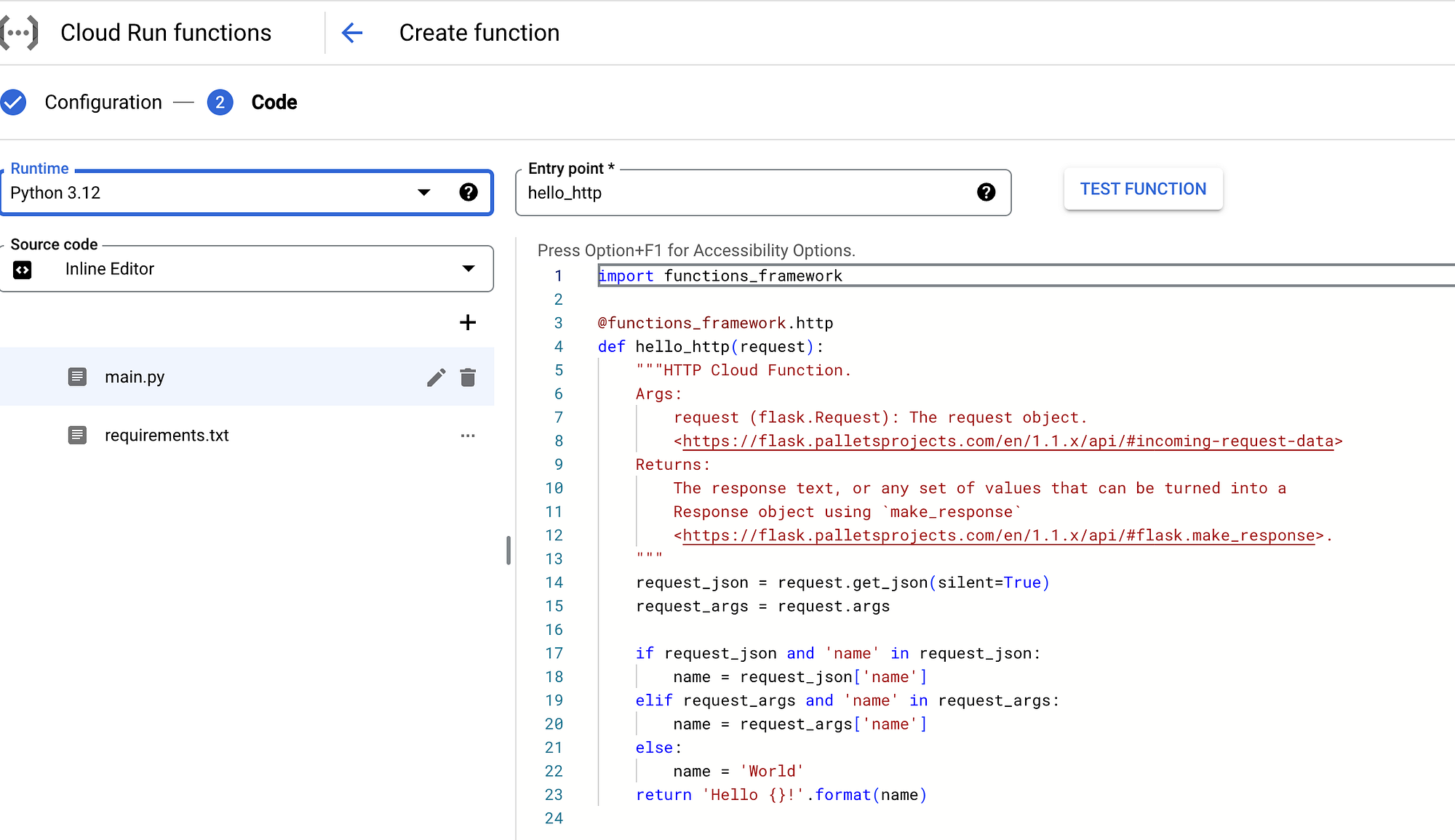Screen dimensions: 1455x840
Task: Click the Inline Editor code icon
Action: (23, 269)
